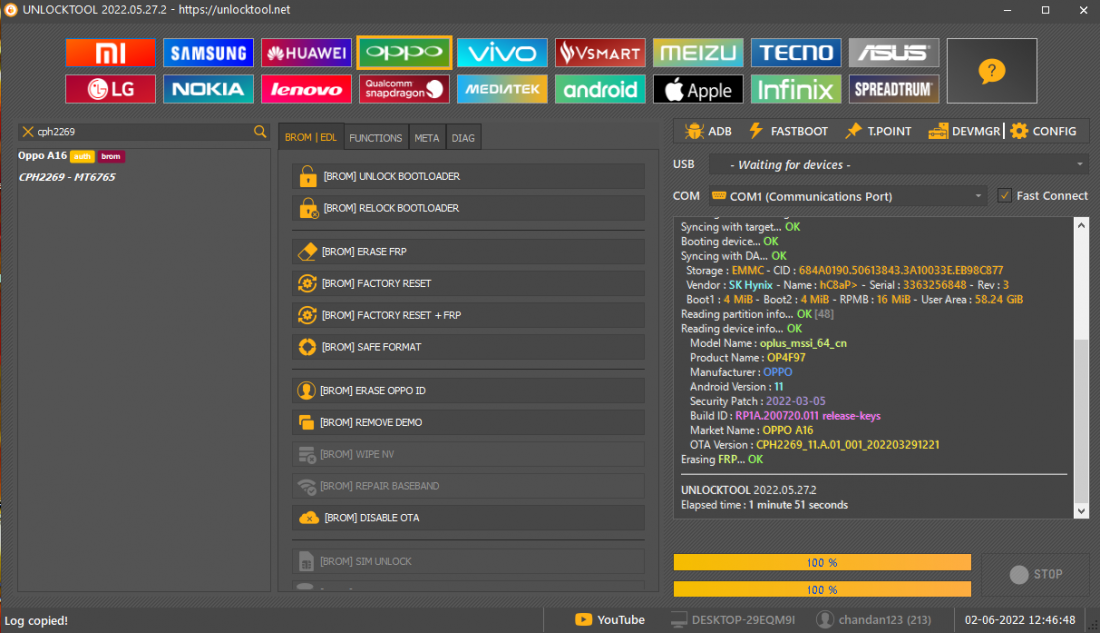1100x633 pixels.
Task: Select the Meizu brand logo
Action: pos(698,53)
